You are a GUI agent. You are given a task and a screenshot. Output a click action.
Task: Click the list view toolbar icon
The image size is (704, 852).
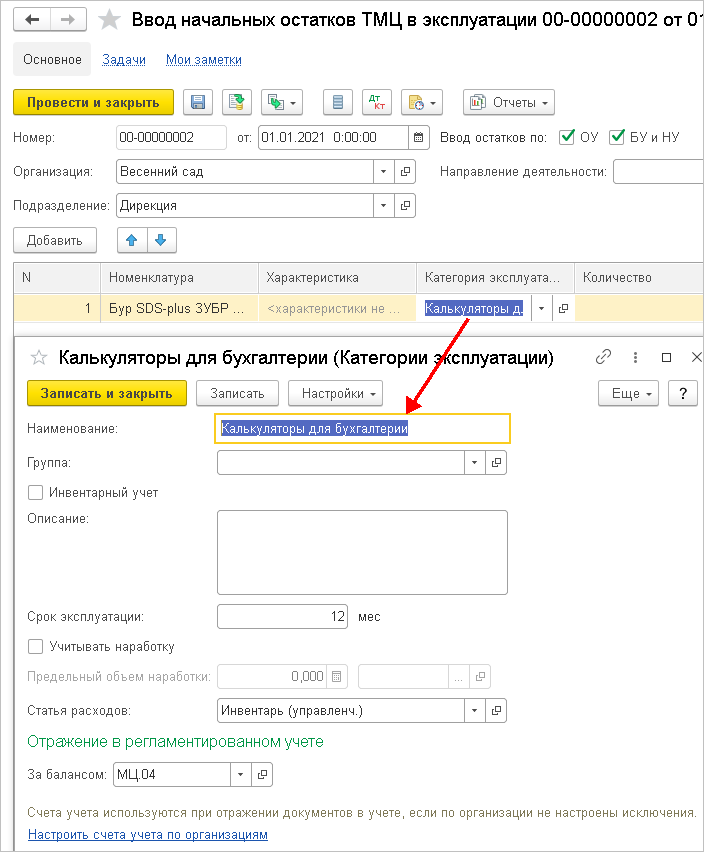(338, 102)
